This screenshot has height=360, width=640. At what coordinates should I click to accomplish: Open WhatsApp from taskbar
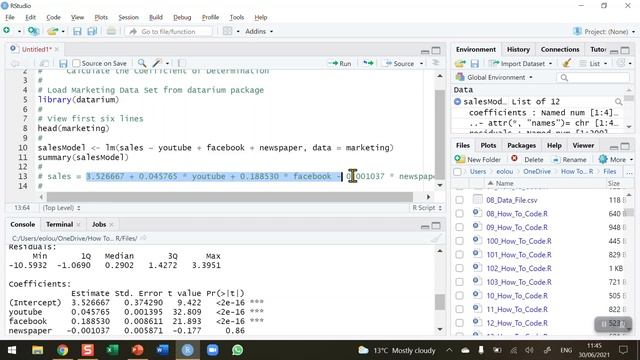coord(237,350)
